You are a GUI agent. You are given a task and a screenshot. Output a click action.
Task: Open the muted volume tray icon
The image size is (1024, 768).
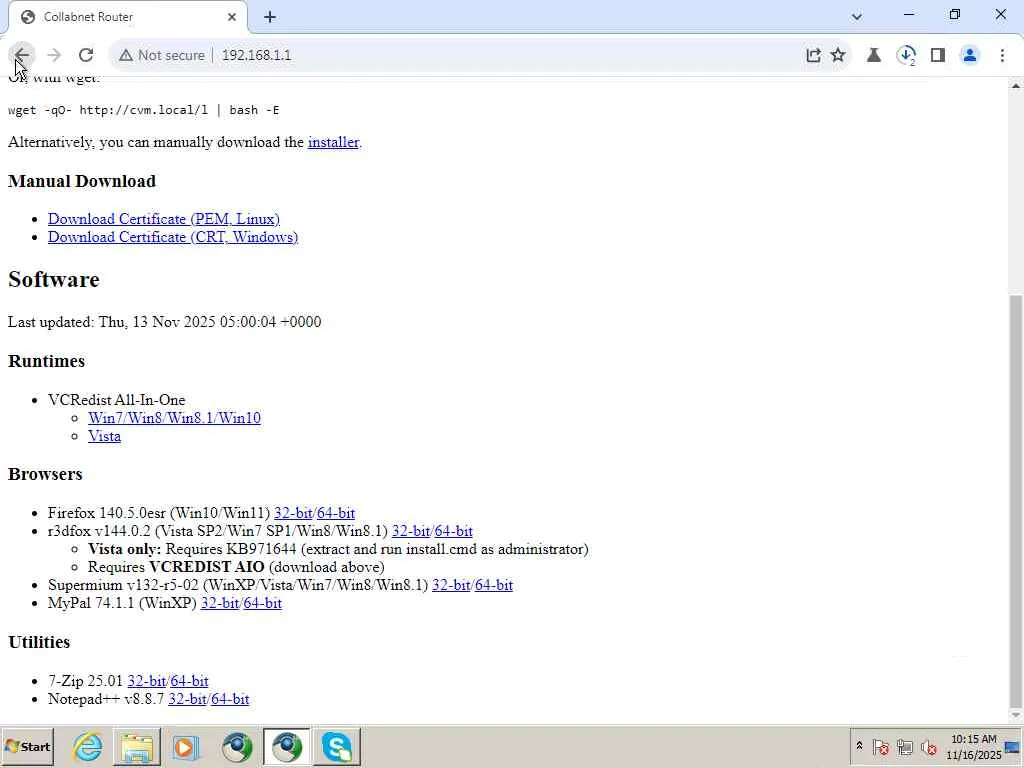point(929,746)
